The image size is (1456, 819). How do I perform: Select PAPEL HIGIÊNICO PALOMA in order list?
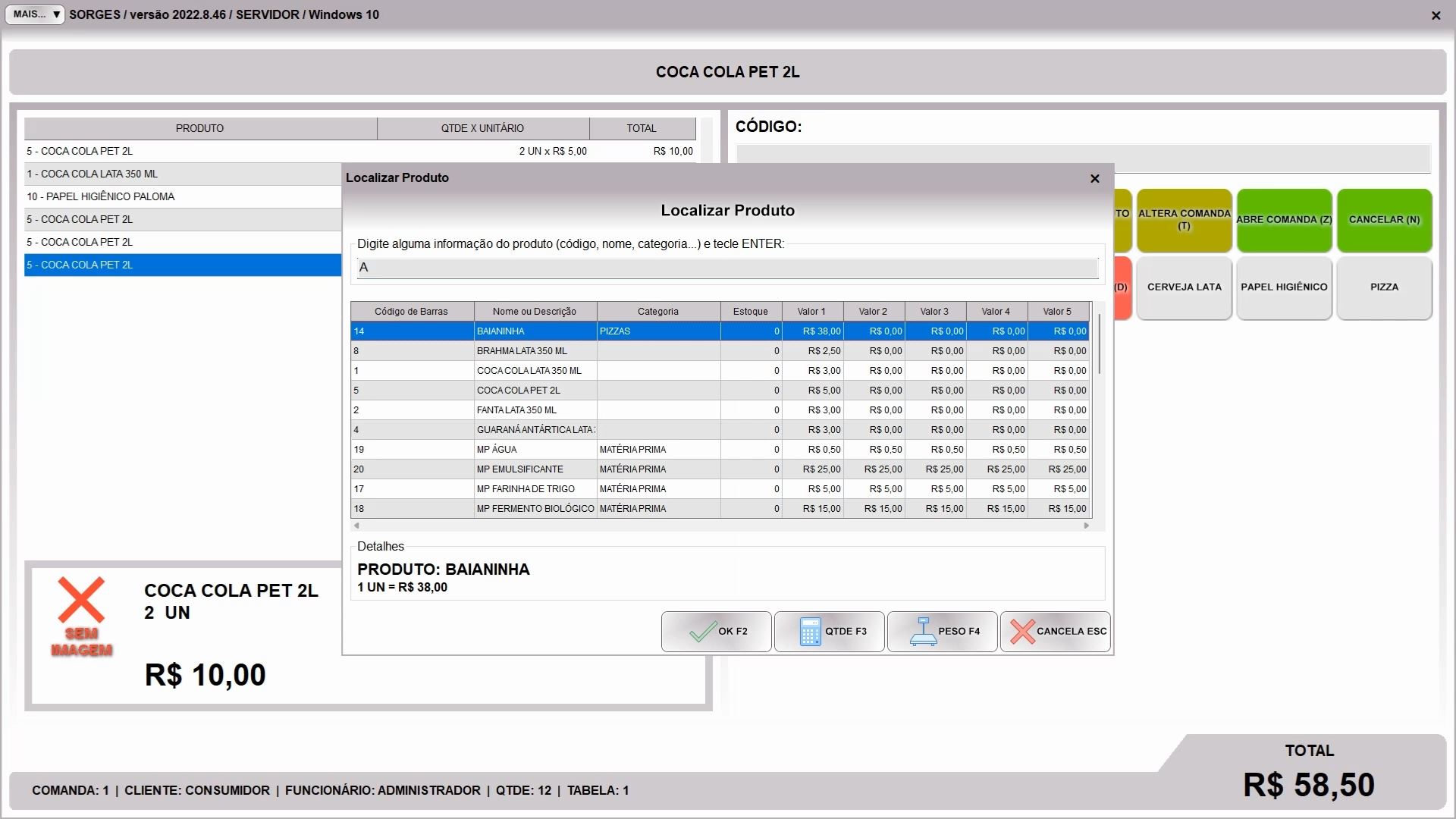(101, 196)
